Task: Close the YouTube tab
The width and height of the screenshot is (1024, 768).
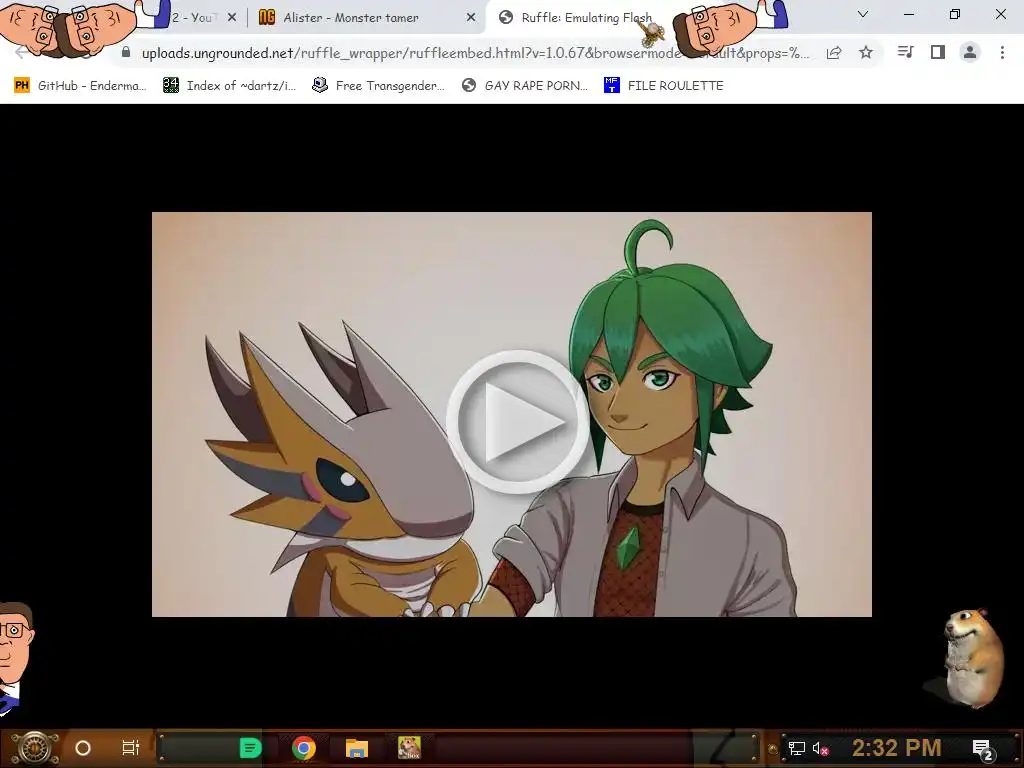Action: (232, 18)
